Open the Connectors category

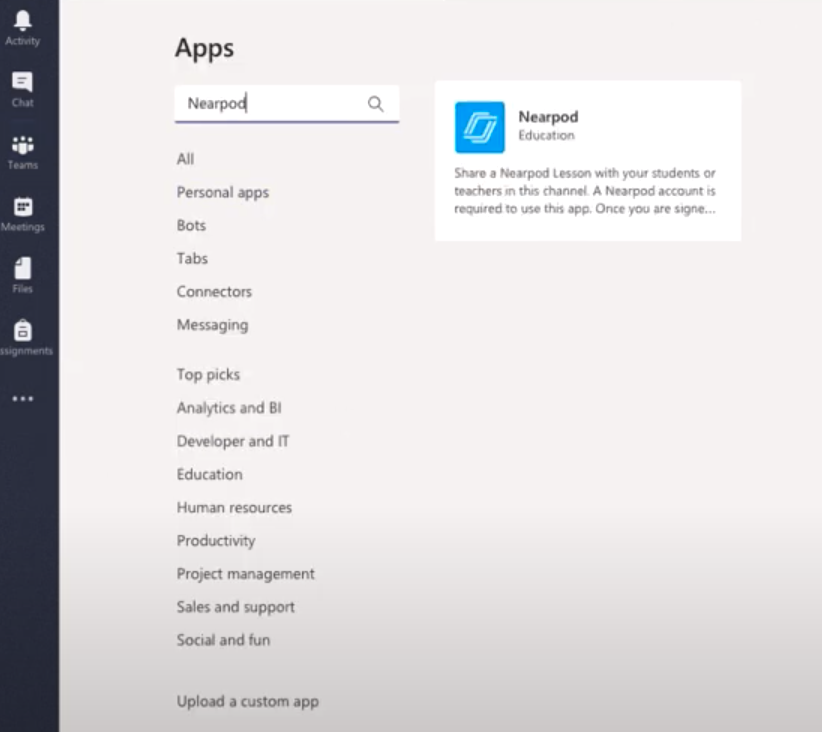[x=214, y=291]
